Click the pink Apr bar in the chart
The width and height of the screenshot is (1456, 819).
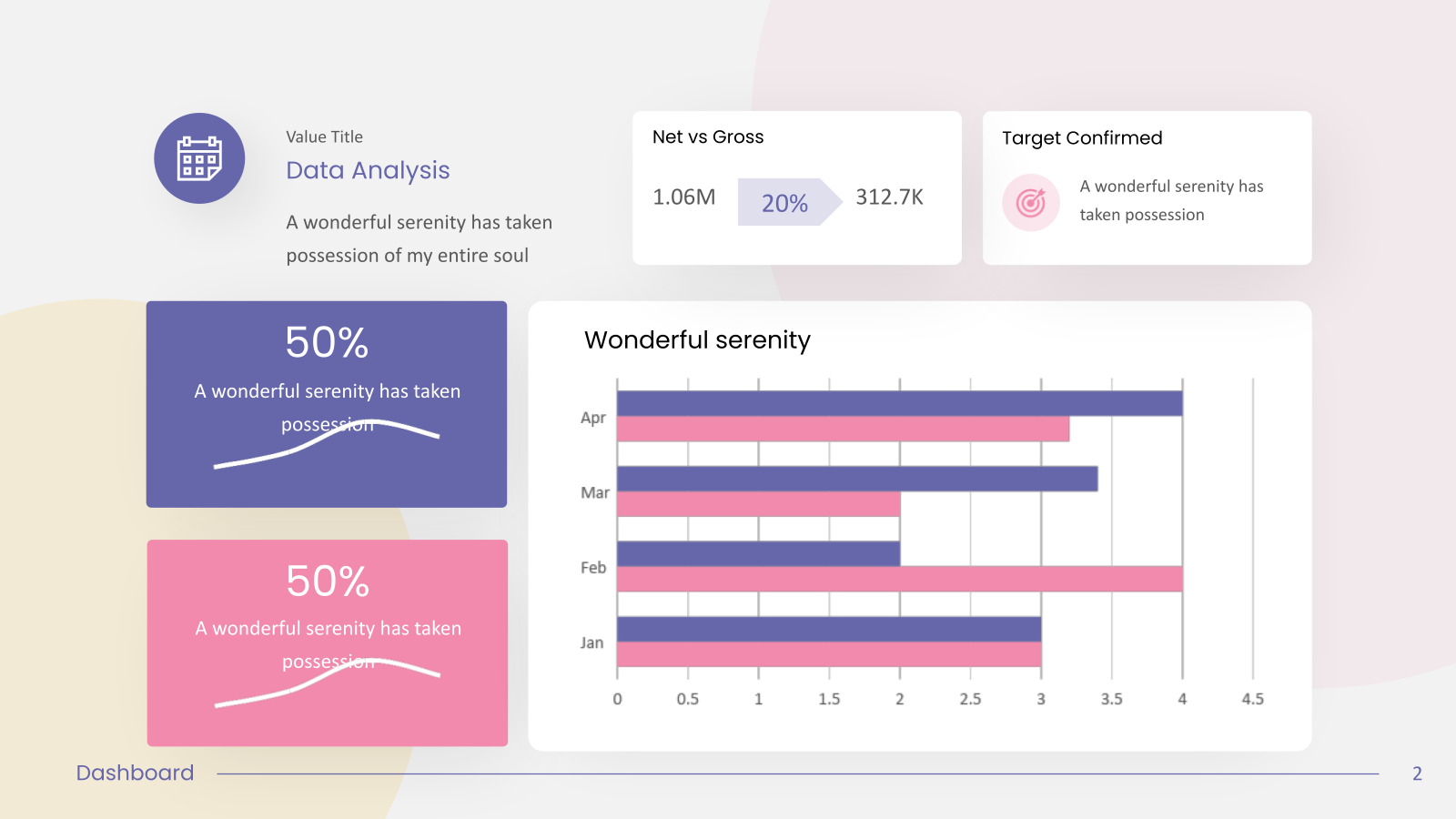click(x=844, y=429)
